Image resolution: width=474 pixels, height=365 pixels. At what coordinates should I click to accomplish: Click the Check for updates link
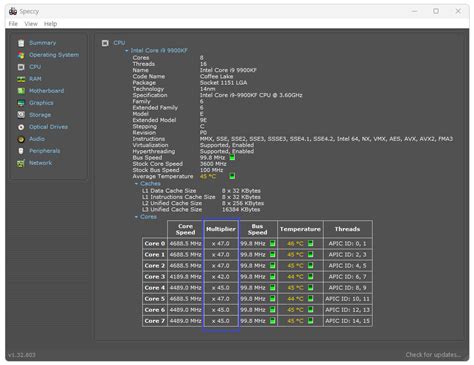(433, 355)
